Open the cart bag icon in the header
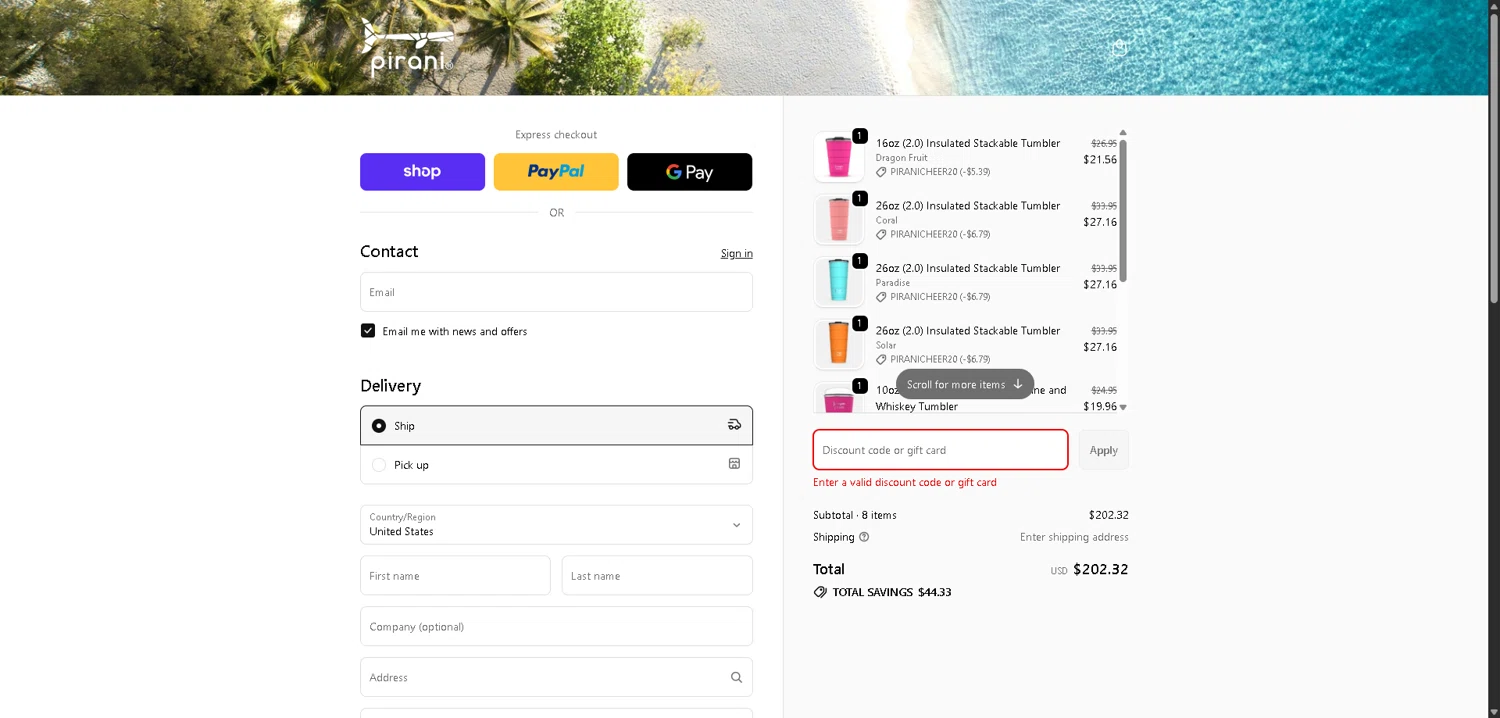 click(x=1120, y=47)
